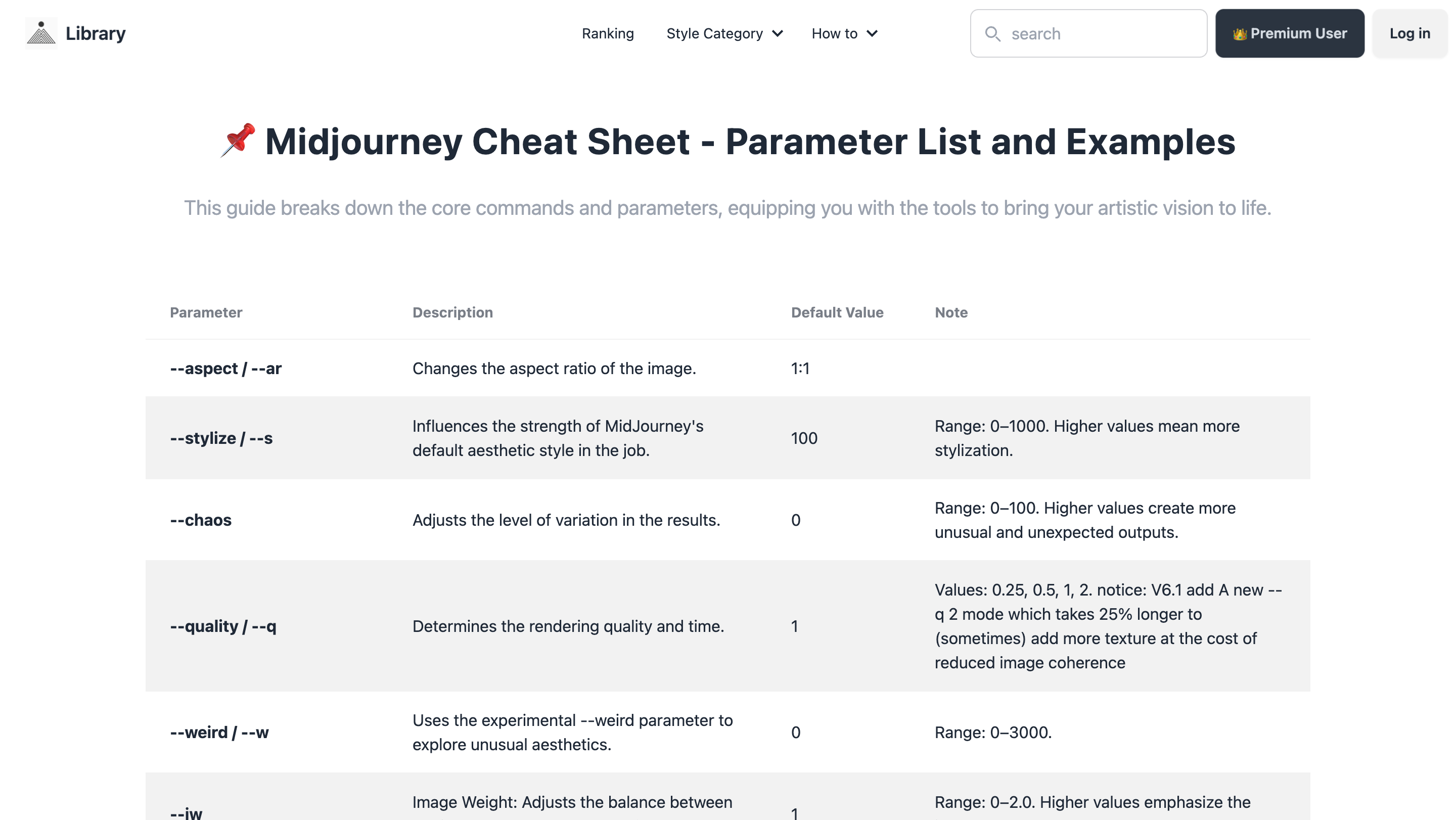
Task: Focus the search input field
Action: [1088, 33]
